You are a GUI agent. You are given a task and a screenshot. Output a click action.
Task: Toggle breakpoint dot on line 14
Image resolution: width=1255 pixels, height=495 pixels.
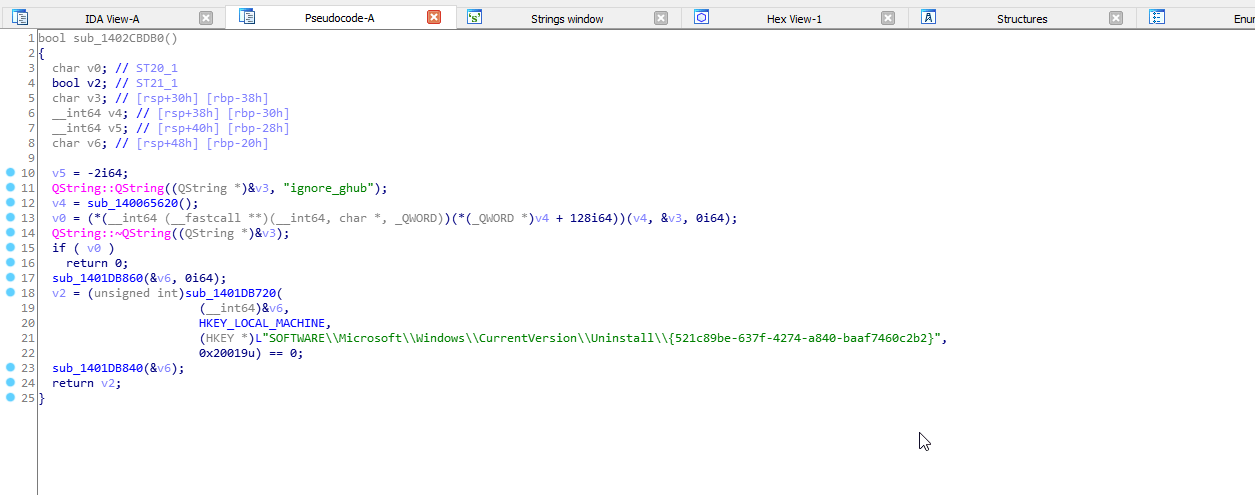10,233
